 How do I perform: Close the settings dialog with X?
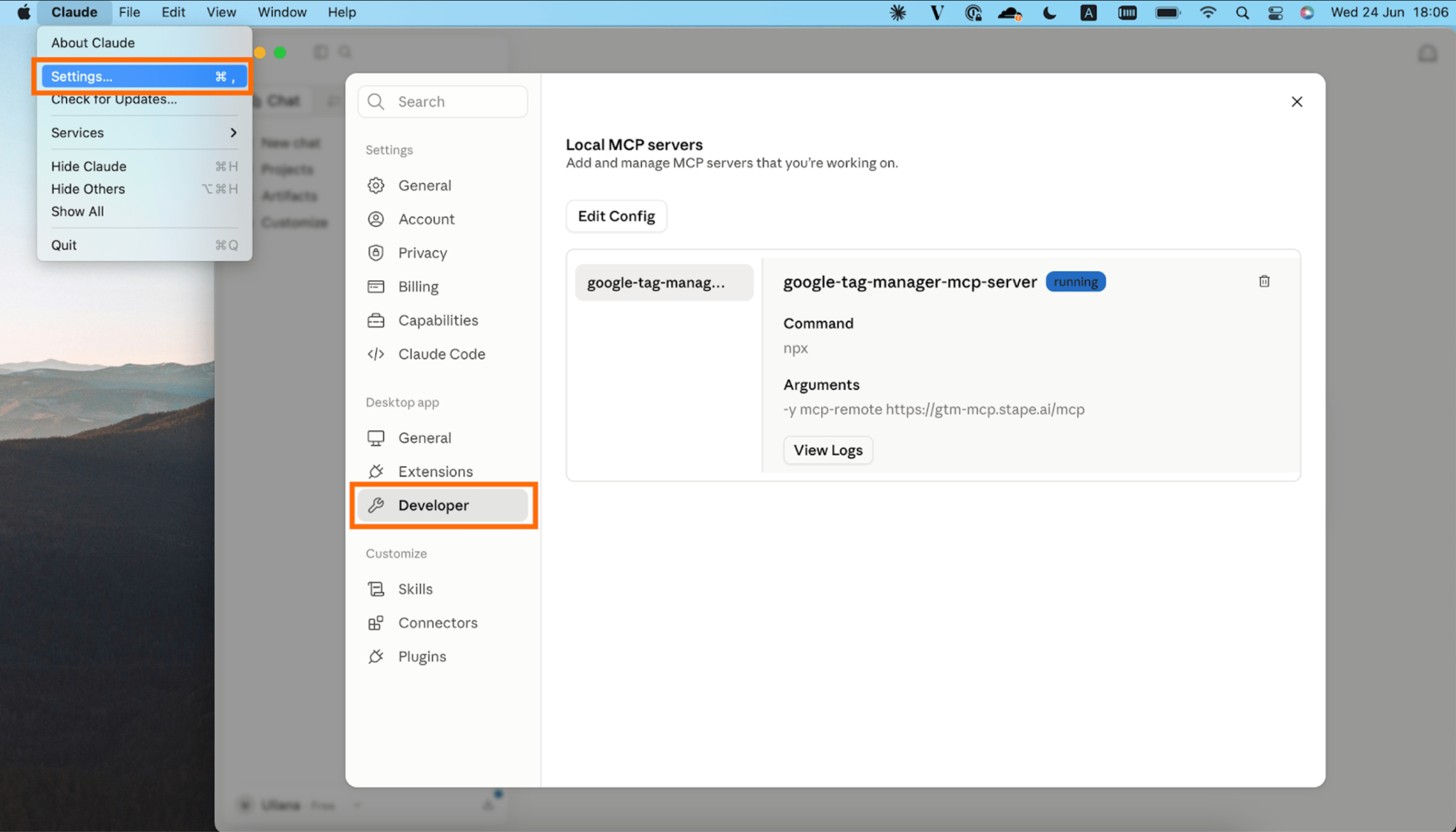pyautogui.click(x=1297, y=102)
